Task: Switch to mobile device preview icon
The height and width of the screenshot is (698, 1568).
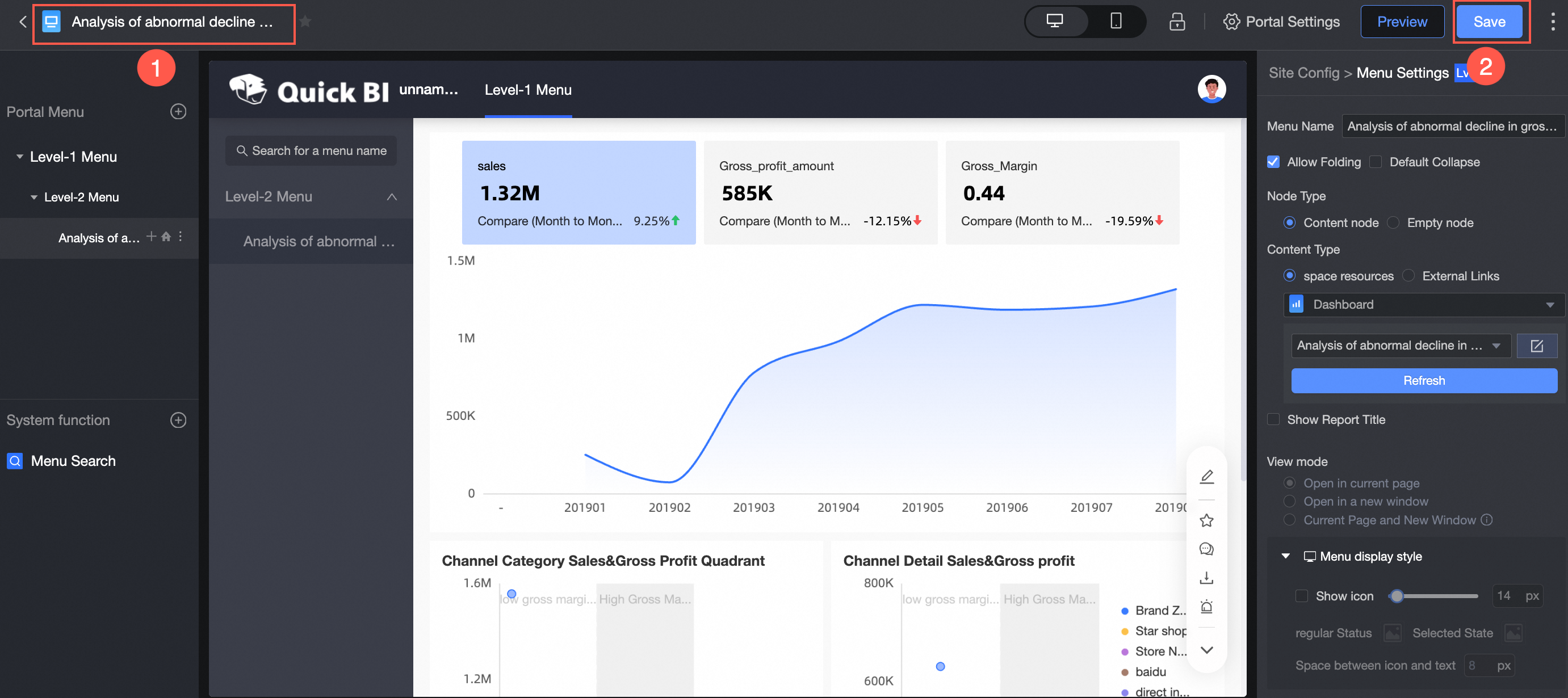Action: 1115,22
